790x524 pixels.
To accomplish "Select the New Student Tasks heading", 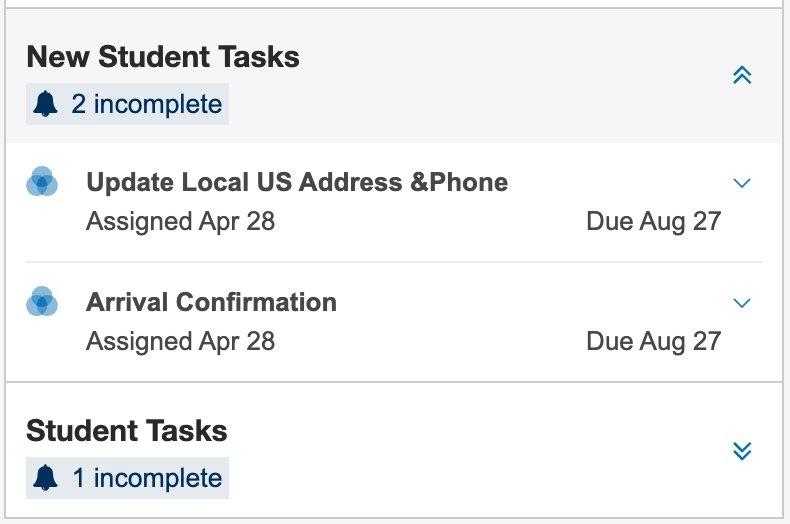I will coord(163,57).
